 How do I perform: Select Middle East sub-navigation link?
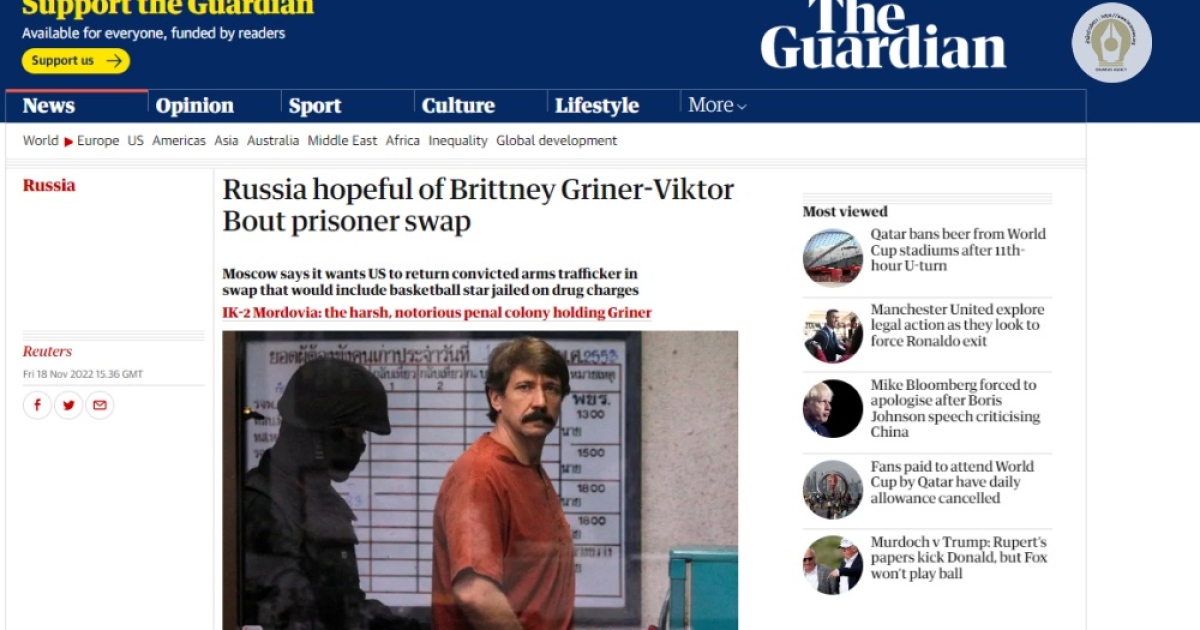[342, 141]
